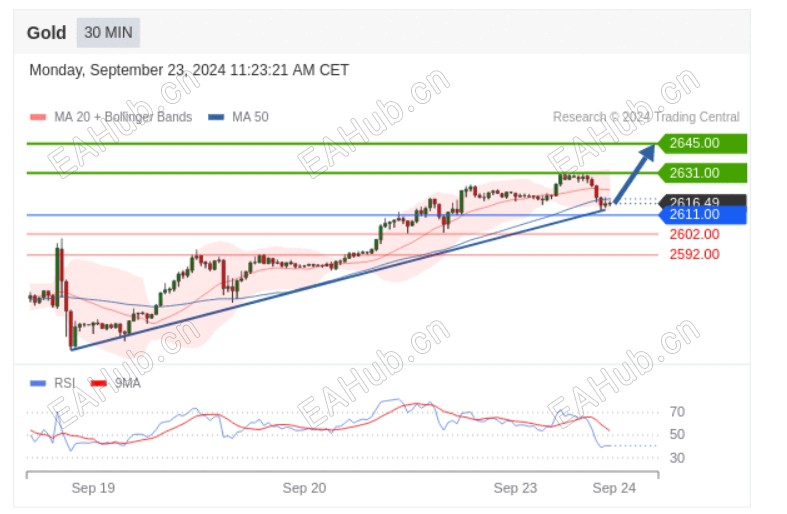
Task: Open the Research Trading Central copyright link
Action: [646, 117]
